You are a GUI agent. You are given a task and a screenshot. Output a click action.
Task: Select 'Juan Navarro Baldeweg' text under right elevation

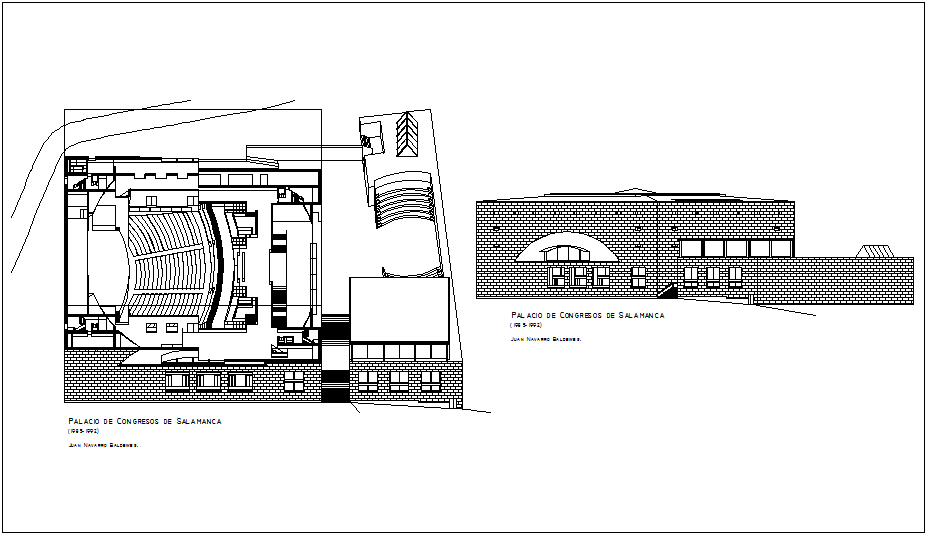coord(545,339)
